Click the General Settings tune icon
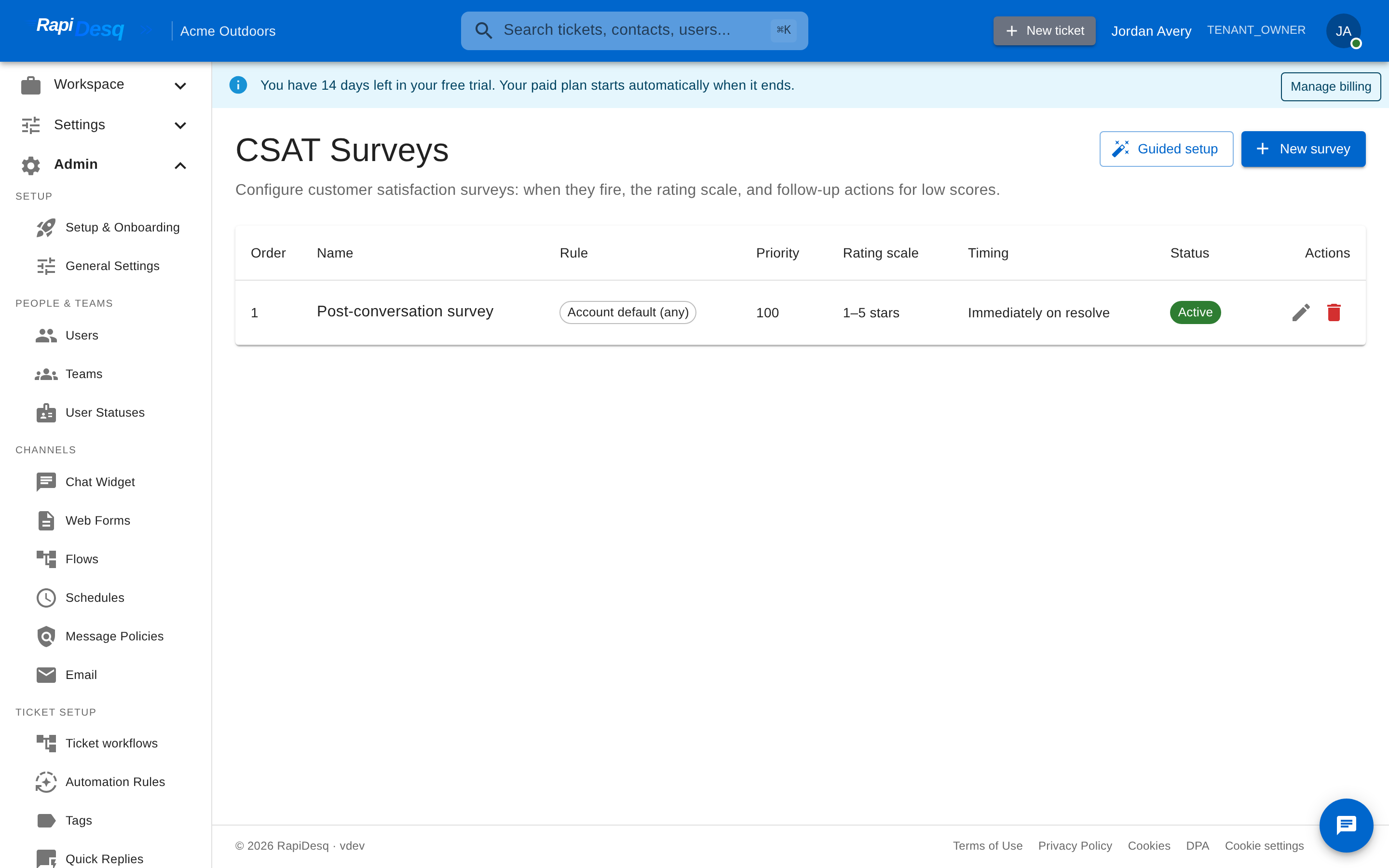The image size is (1389, 868). click(x=46, y=266)
